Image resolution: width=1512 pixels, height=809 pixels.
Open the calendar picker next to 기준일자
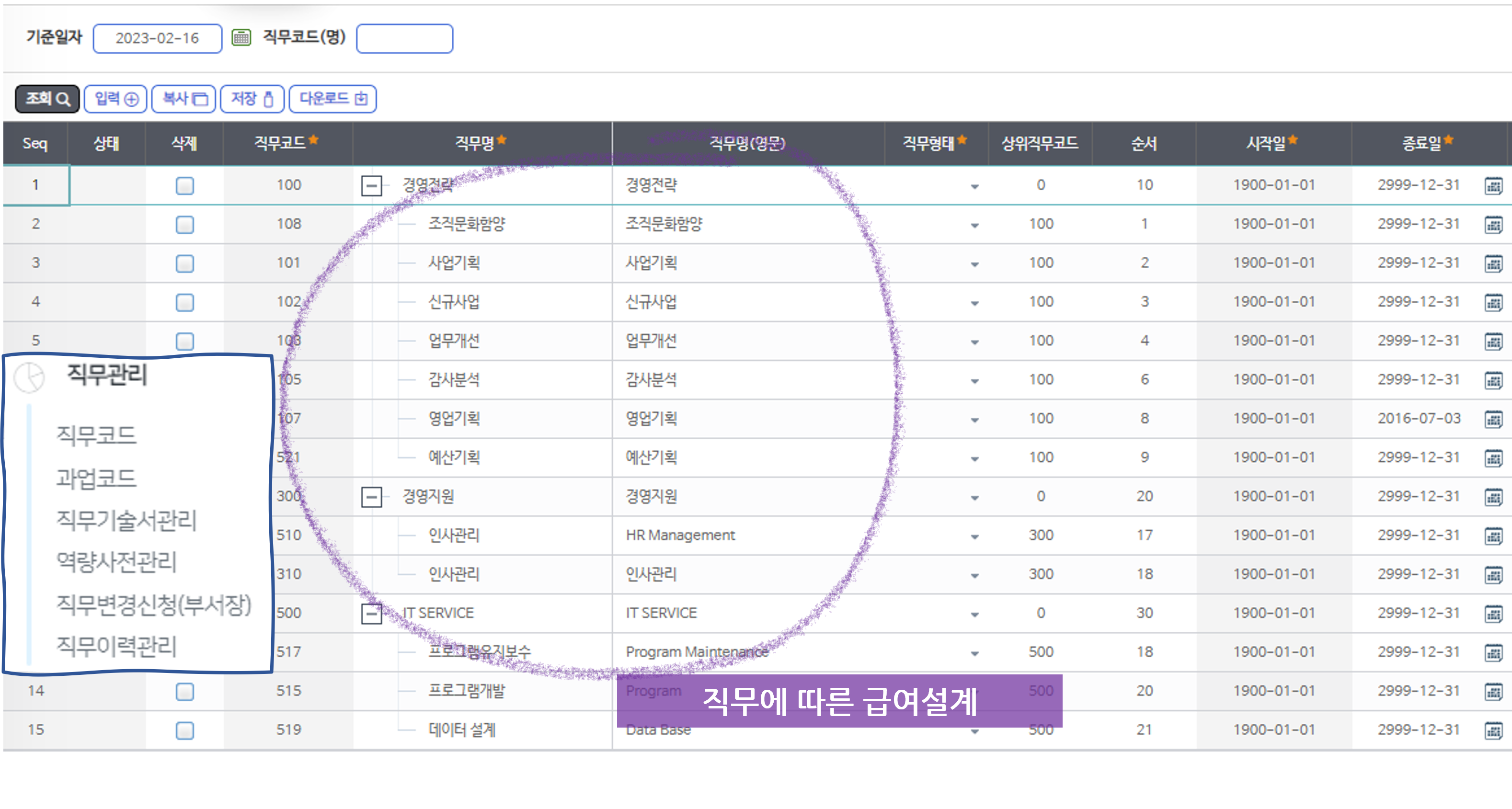(x=241, y=37)
